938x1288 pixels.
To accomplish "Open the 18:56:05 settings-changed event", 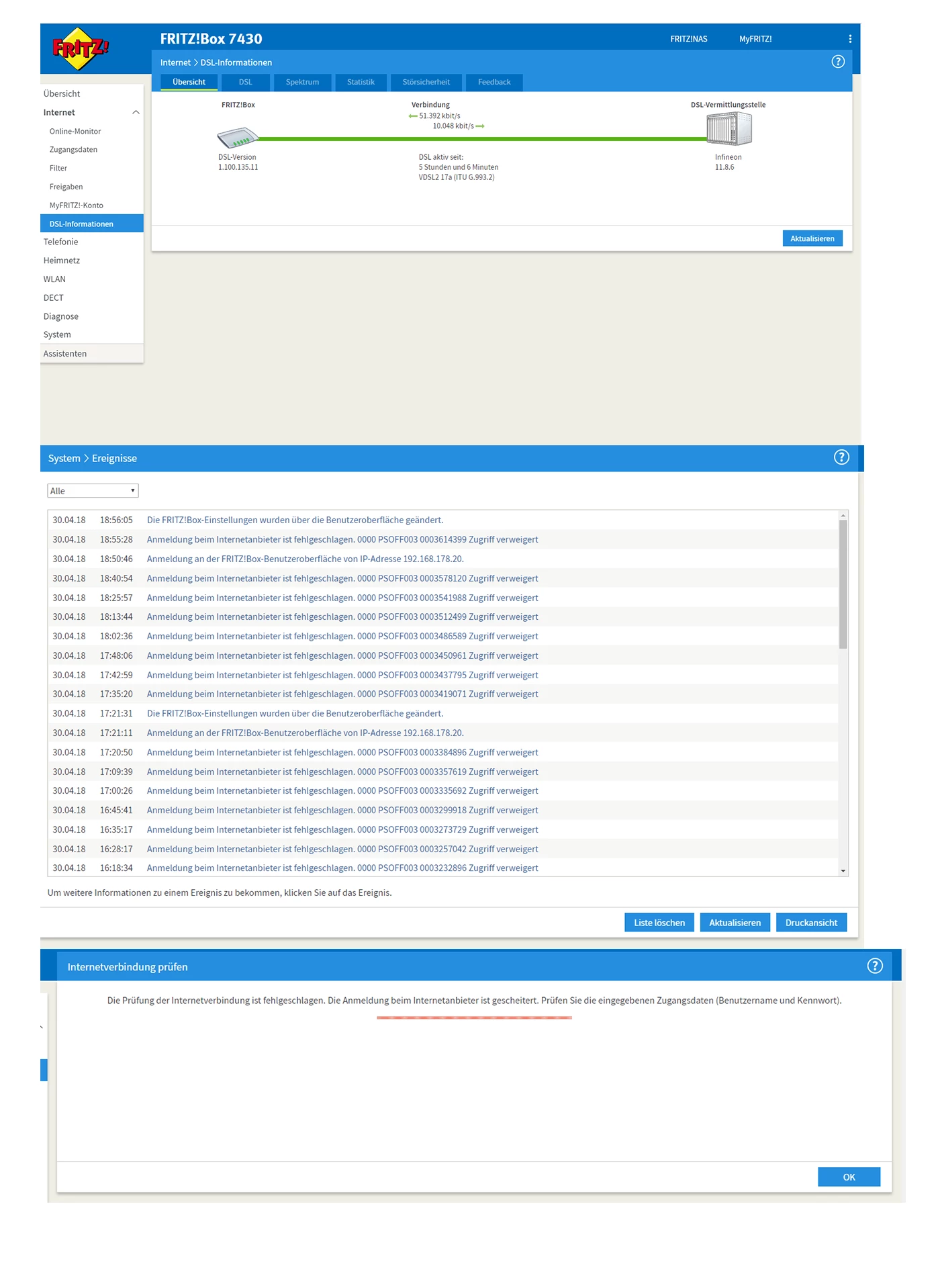I will pyautogui.click(x=443, y=520).
